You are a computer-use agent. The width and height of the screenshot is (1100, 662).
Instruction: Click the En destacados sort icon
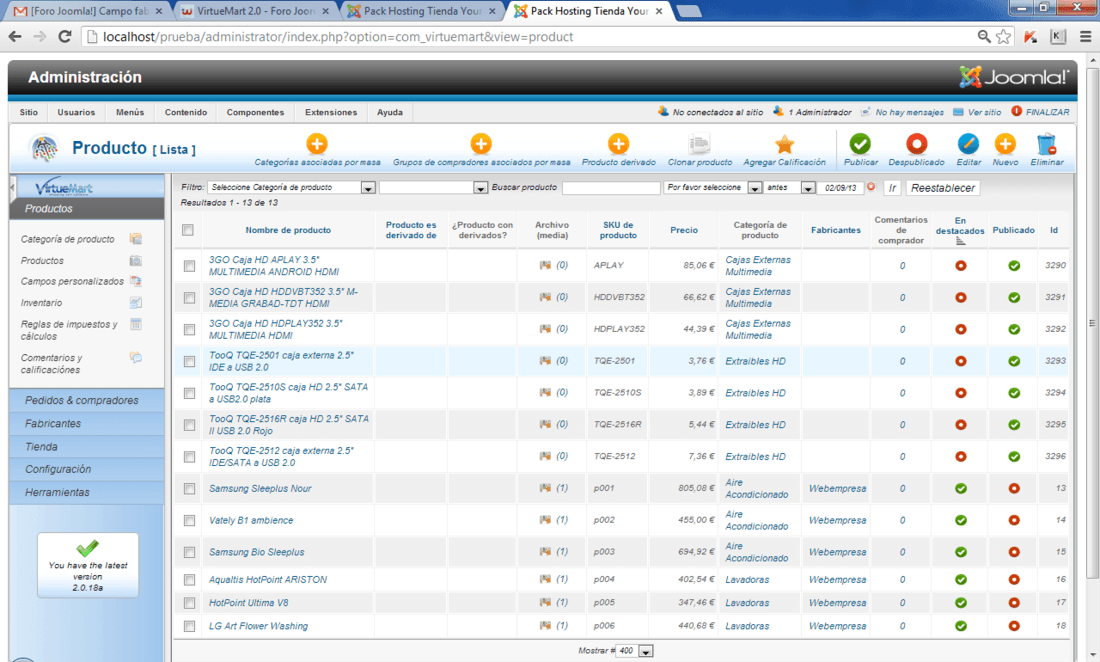pyautogui.click(x=960, y=241)
